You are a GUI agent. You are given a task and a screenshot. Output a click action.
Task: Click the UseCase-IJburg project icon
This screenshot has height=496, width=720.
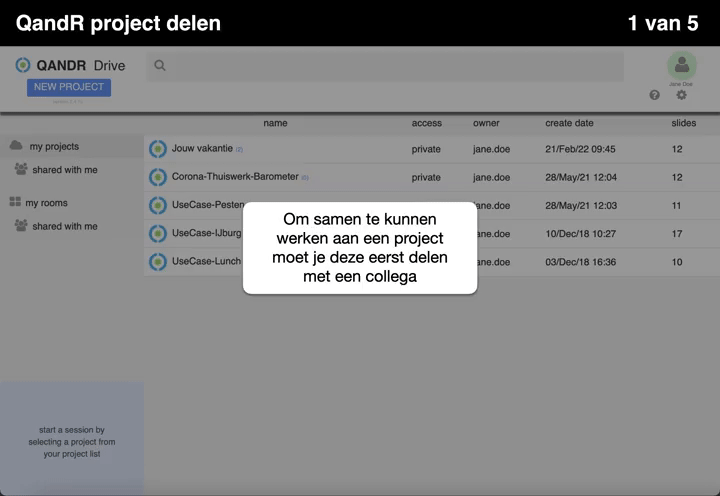pos(158,233)
